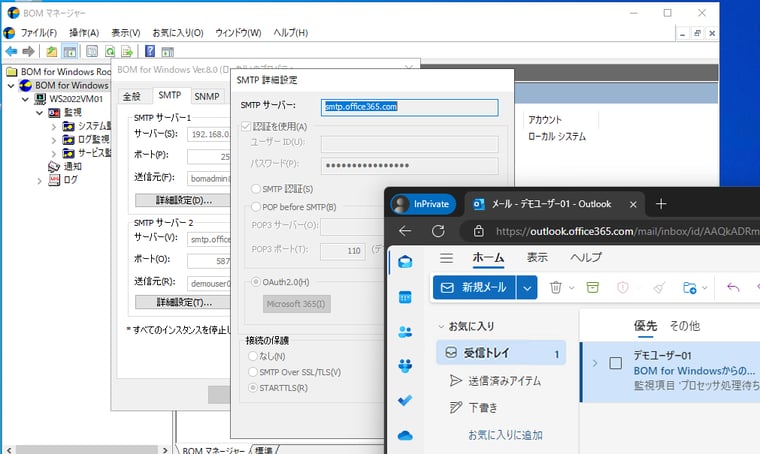Click the Sweep broom icon in Outlook ribbon
The image size is (760, 454).
click(659, 287)
